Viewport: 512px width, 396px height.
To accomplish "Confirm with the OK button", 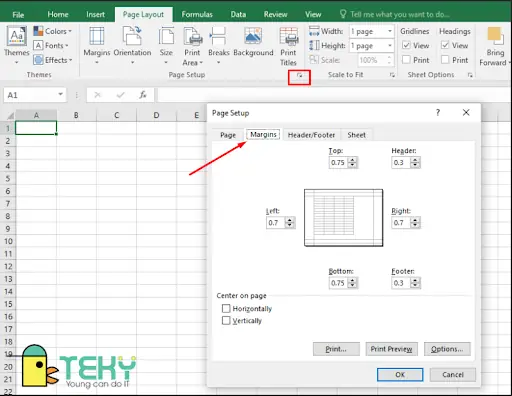I will click(400, 375).
